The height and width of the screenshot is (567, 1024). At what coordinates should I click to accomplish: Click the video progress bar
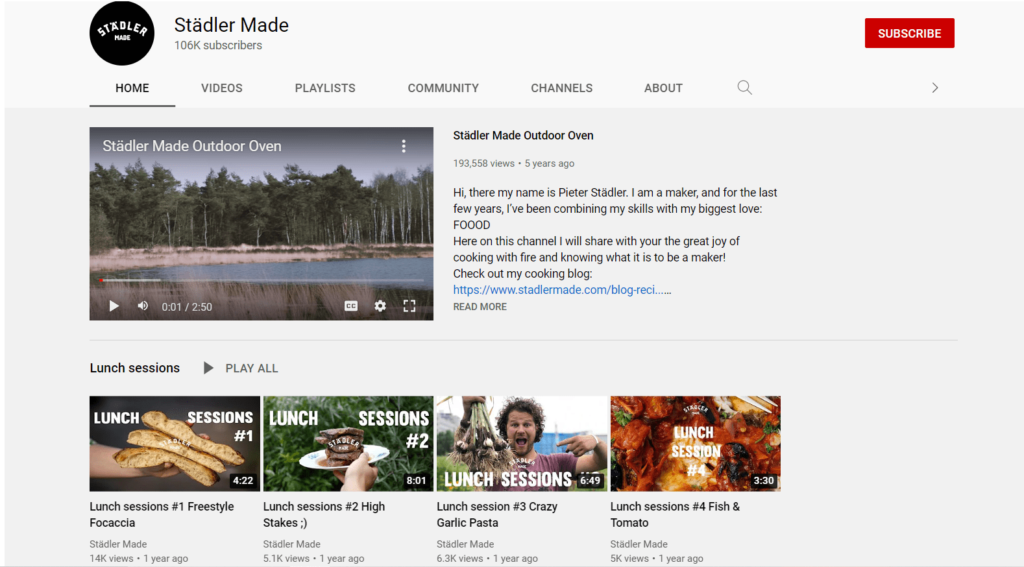pos(261,280)
